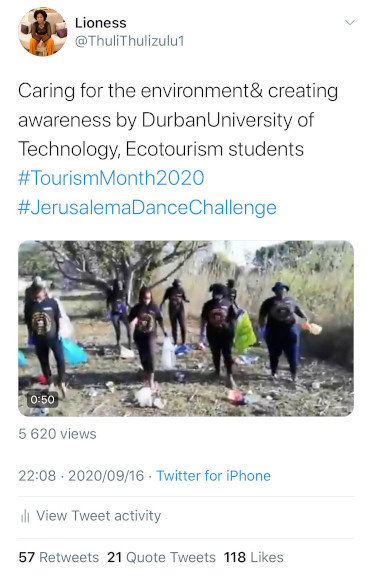Play the cleanup video thumbnail
The width and height of the screenshot is (372, 576).
[x=186, y=328]
